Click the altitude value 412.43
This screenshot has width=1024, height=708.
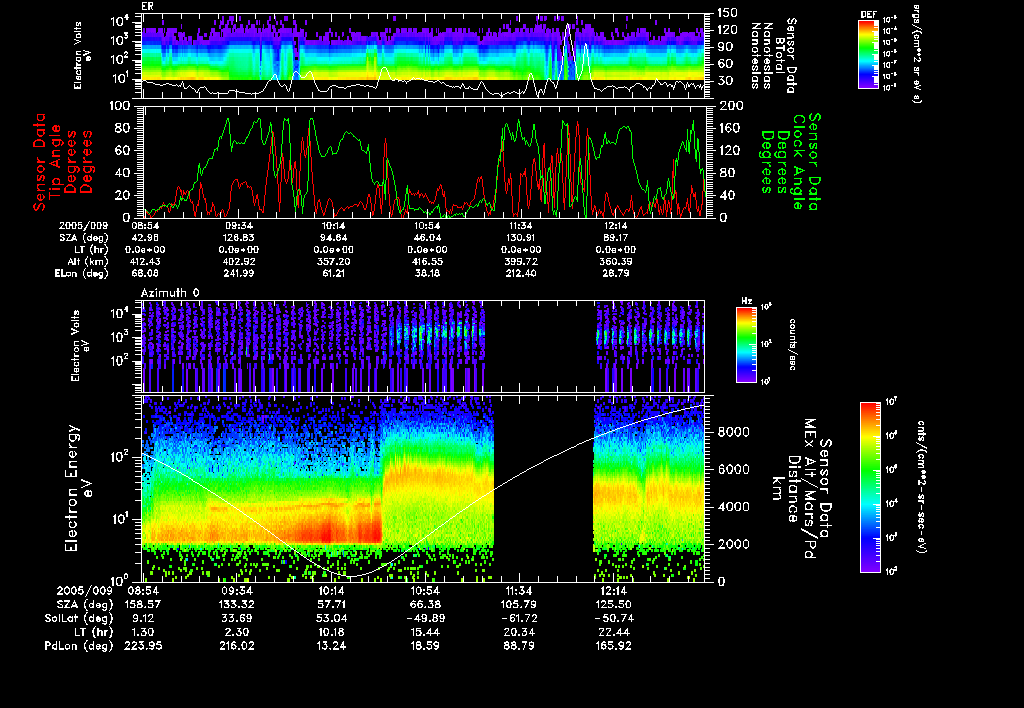(x=146, y=262)
